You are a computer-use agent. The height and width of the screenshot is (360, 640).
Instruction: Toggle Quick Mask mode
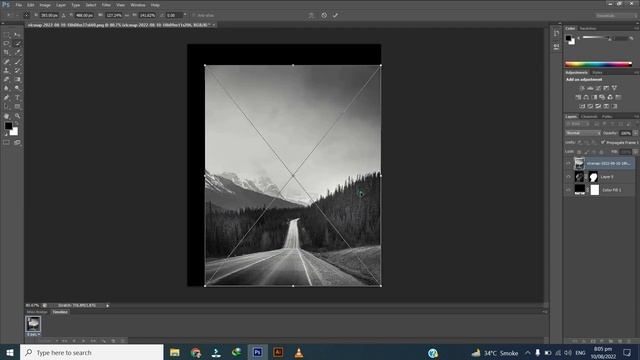[7, 142]
